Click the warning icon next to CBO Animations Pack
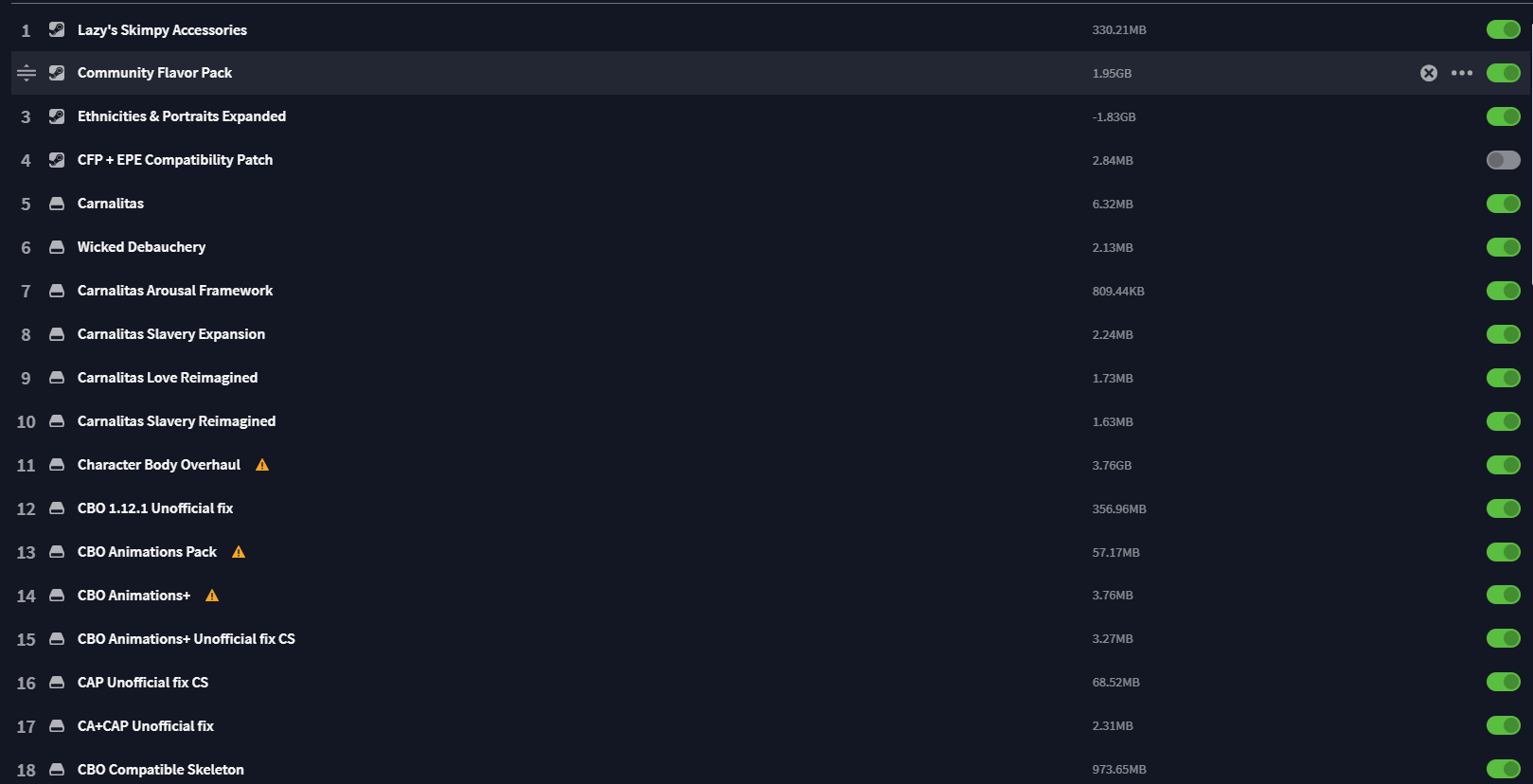The width and height of the screenshot is (1533, 784). [x=239, y=552]
